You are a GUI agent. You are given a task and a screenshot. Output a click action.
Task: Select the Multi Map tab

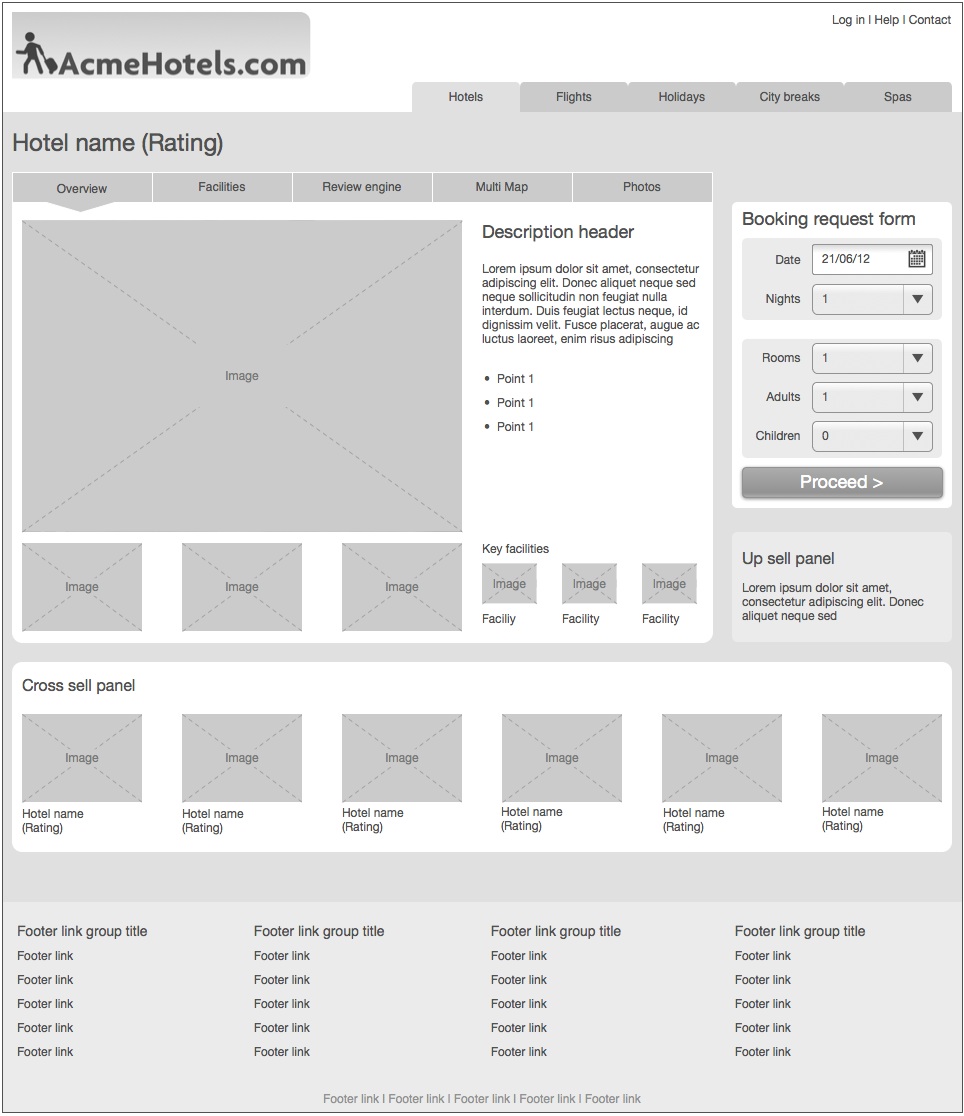tap(501, 187)
